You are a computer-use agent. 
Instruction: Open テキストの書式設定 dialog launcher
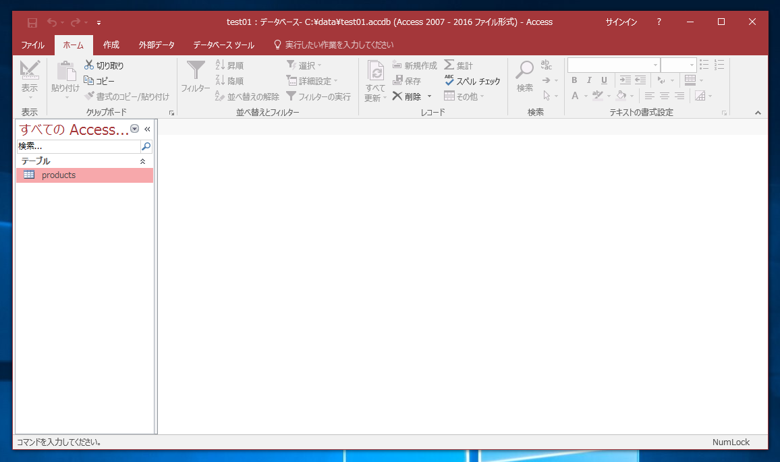click(x=724, y=113)
